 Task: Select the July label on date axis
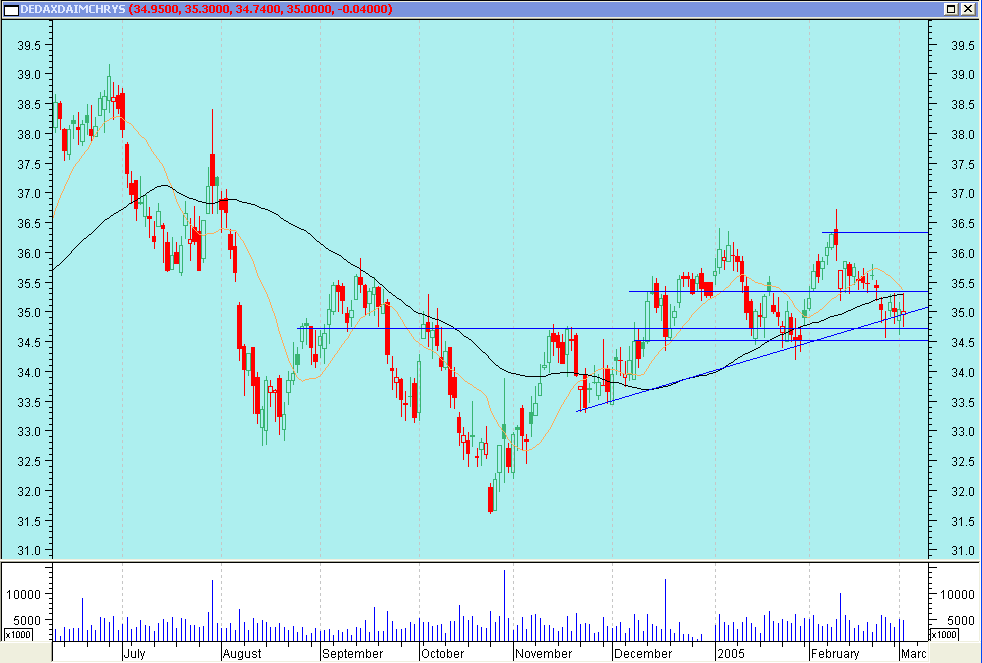click(x=135, y=654)
